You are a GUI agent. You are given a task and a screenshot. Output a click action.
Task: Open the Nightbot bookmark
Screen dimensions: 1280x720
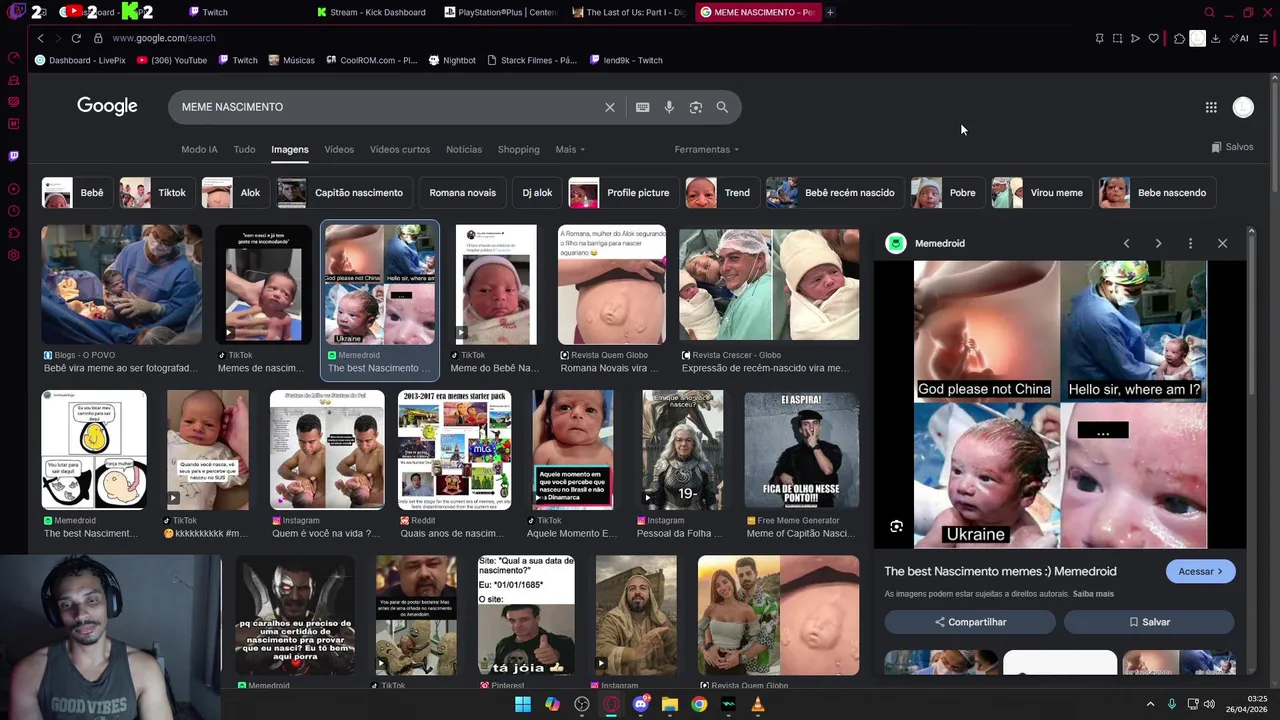(452, 60)
